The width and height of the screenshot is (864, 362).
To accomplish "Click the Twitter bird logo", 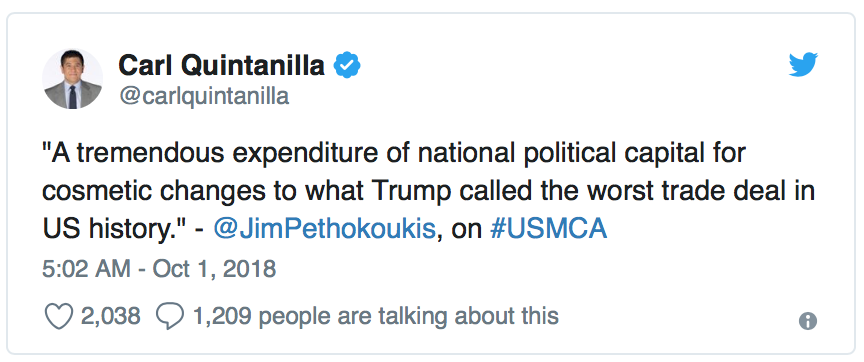I will pyautogui.click(x=803, y=64).
